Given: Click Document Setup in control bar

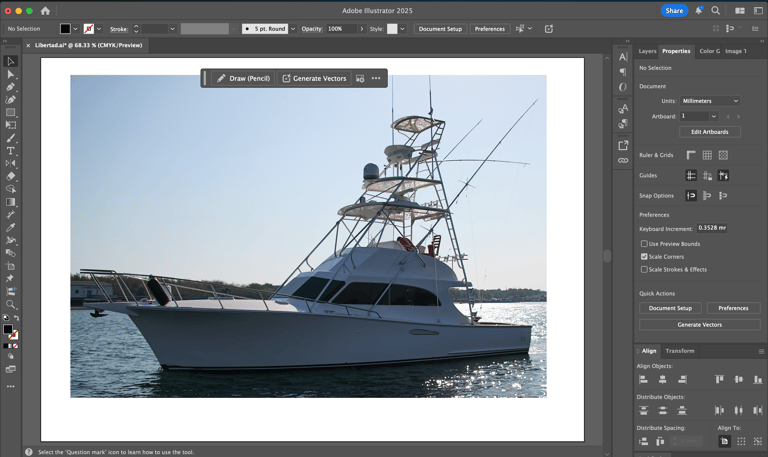Looking at the screenshot, I should (x=440, y=29).
